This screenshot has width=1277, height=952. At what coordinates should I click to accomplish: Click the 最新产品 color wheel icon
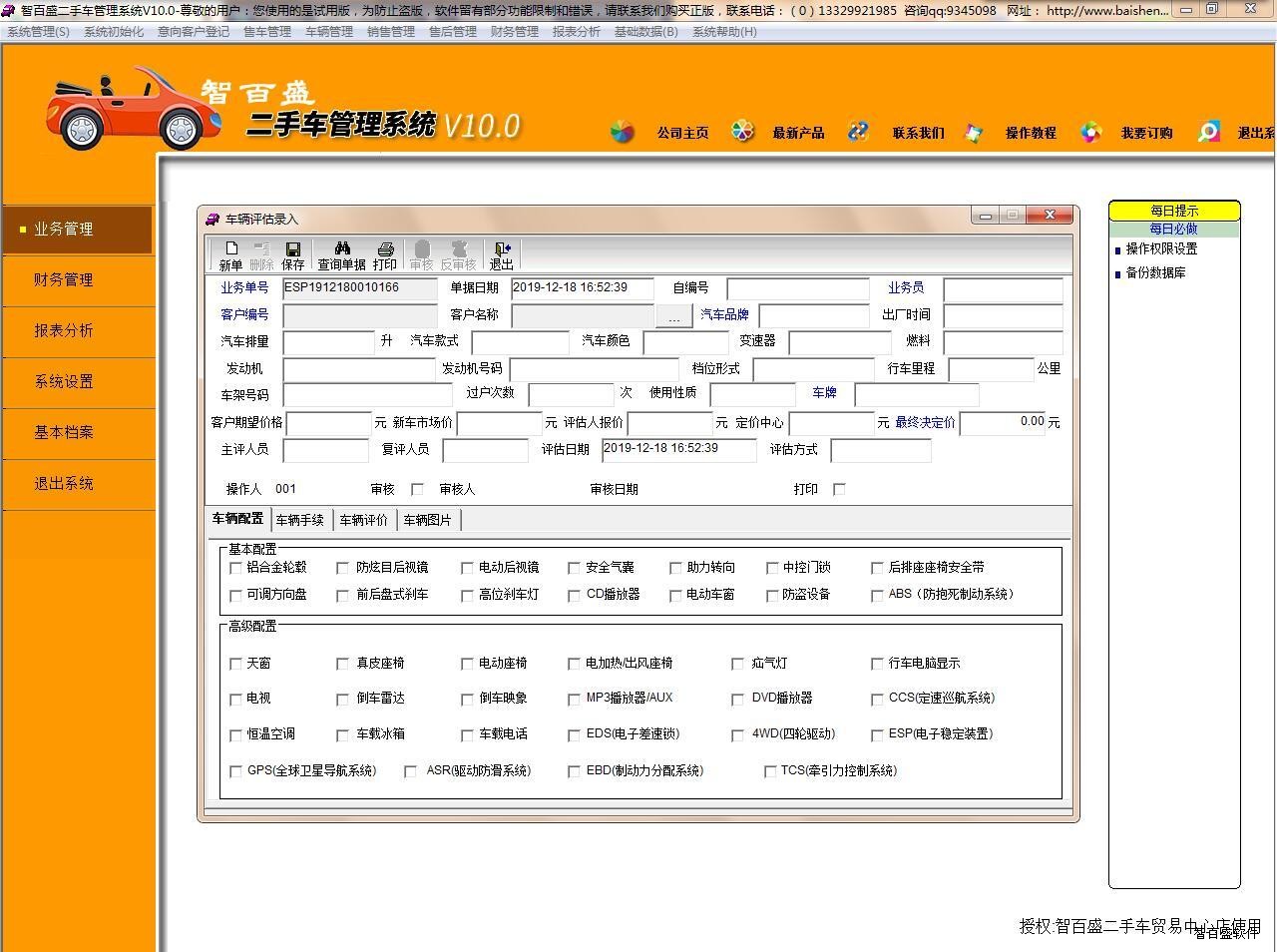[742, 132]
